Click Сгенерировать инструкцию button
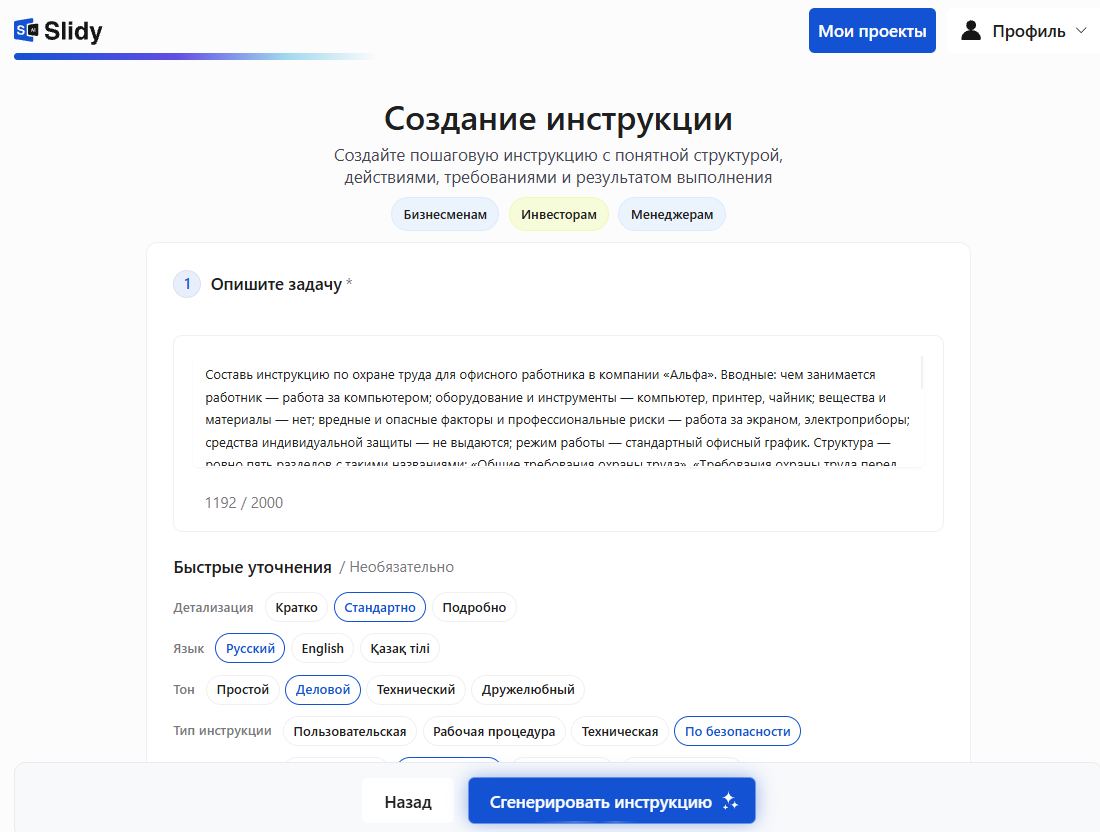This screenshot has height=832, width=1100. point(612,800)
